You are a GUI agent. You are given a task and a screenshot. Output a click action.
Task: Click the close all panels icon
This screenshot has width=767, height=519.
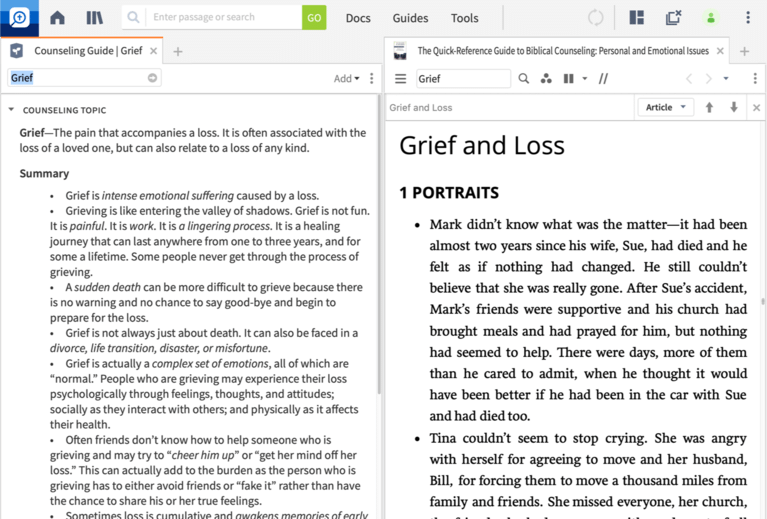pyautogui.click(x=674, y=18)
